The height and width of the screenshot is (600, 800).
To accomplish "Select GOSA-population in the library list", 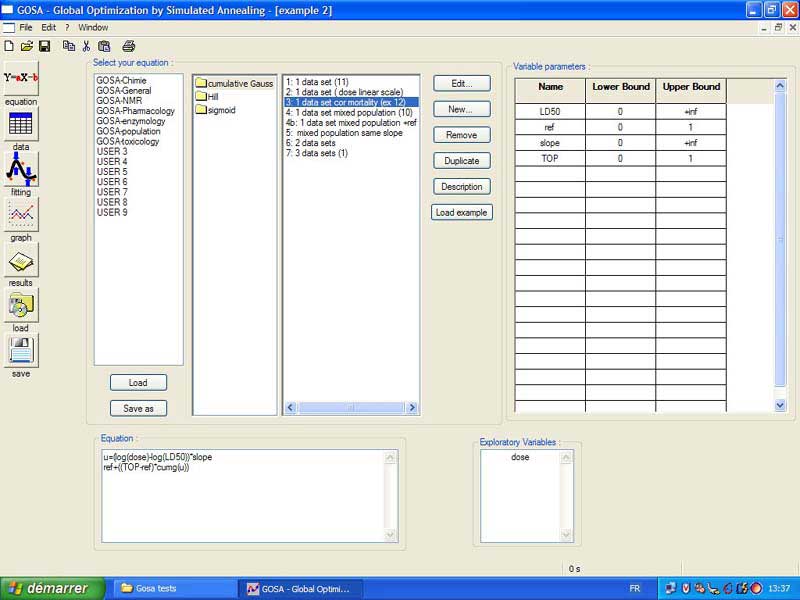I will 129,131.
